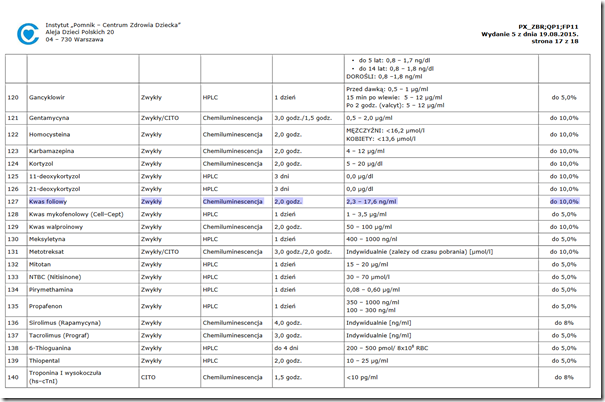This screenshot has height=402, width=605.
Task: Click the 'PX_ZBR;QP1;FP11' document code
Action: click(x=548, y=27)
